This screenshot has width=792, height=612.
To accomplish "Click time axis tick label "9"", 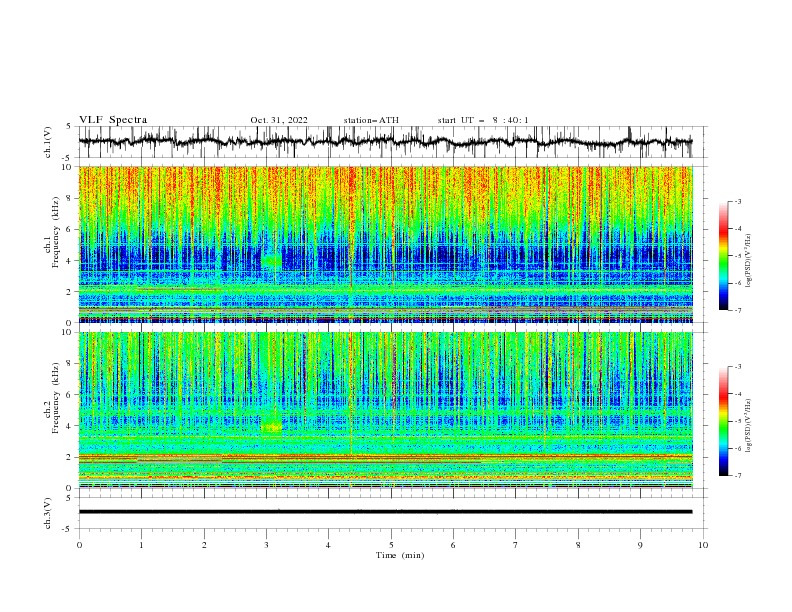I will (x=640, y=545).
